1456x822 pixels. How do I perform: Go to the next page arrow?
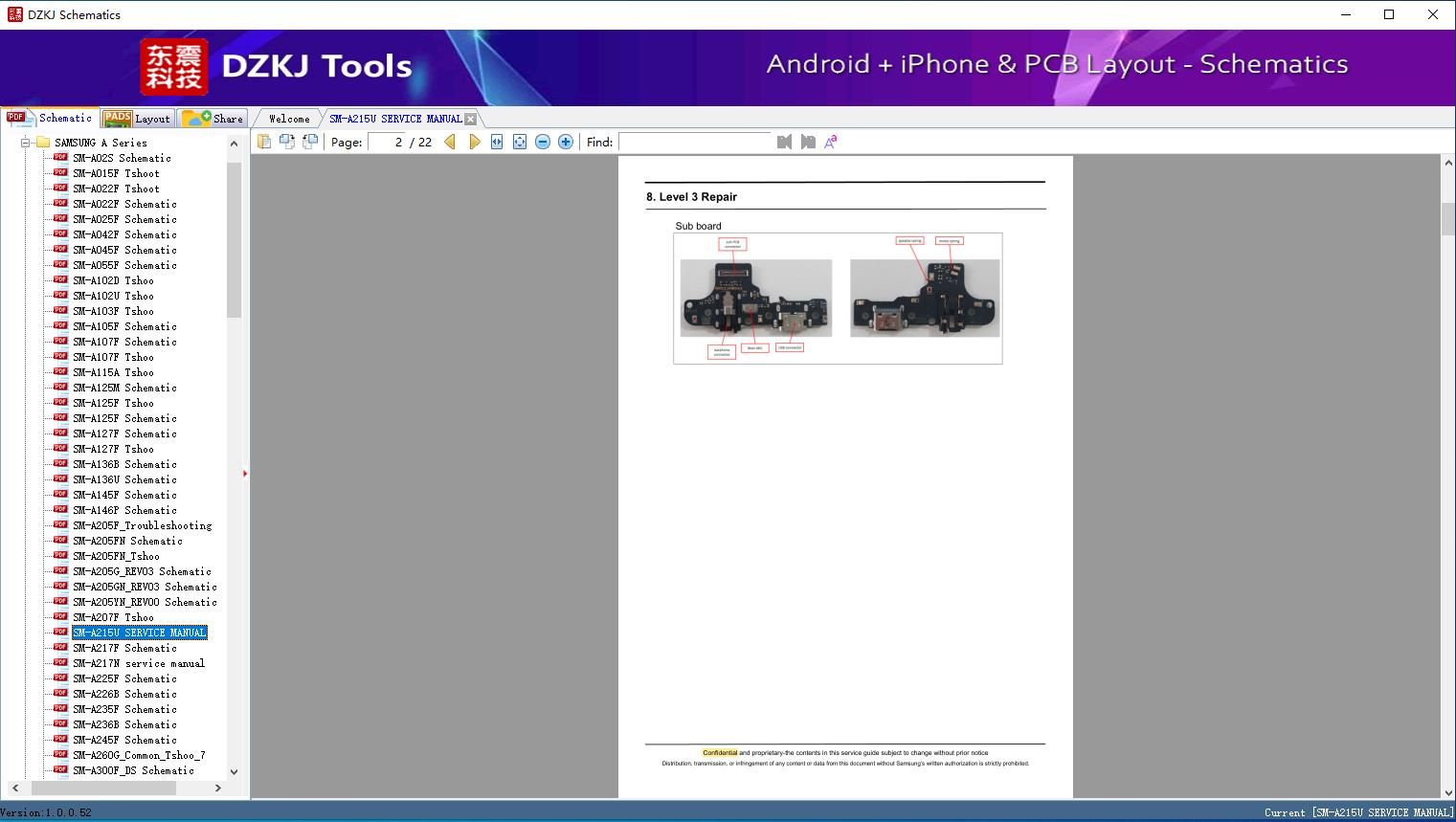coord(475,142)
